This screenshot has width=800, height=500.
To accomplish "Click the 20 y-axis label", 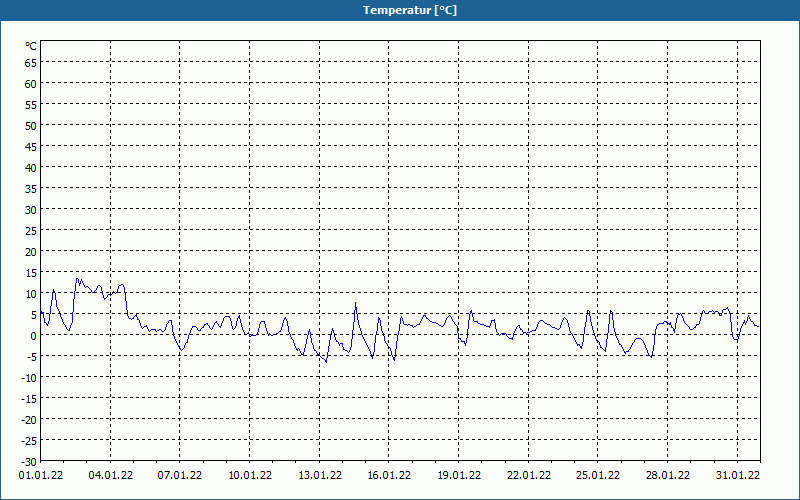I will pyautogui.click(x=31, y=252).
